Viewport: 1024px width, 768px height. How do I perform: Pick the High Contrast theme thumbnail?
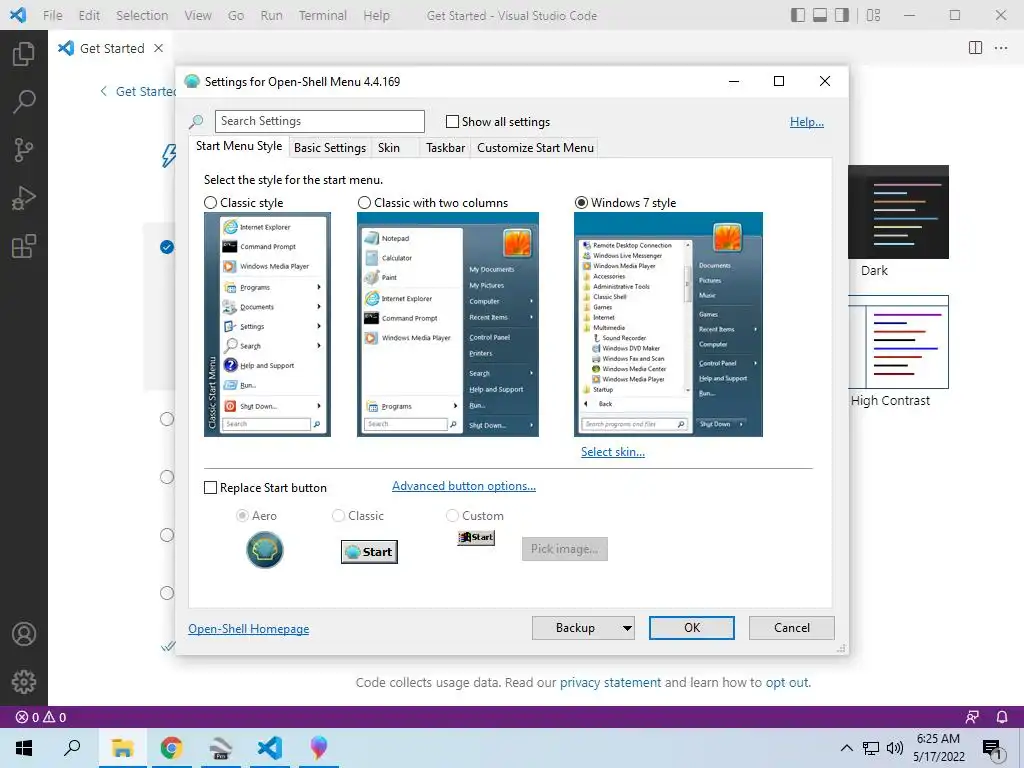coord(899,342)
